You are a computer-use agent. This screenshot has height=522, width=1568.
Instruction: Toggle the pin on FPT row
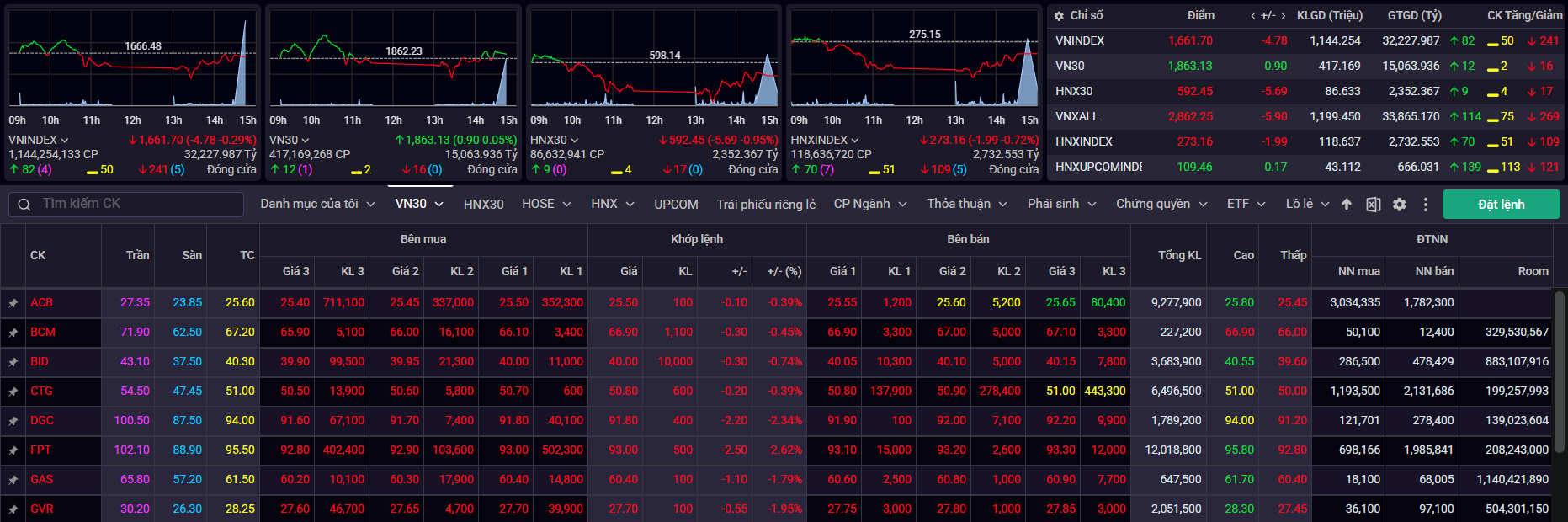click(x=13, y=450)
